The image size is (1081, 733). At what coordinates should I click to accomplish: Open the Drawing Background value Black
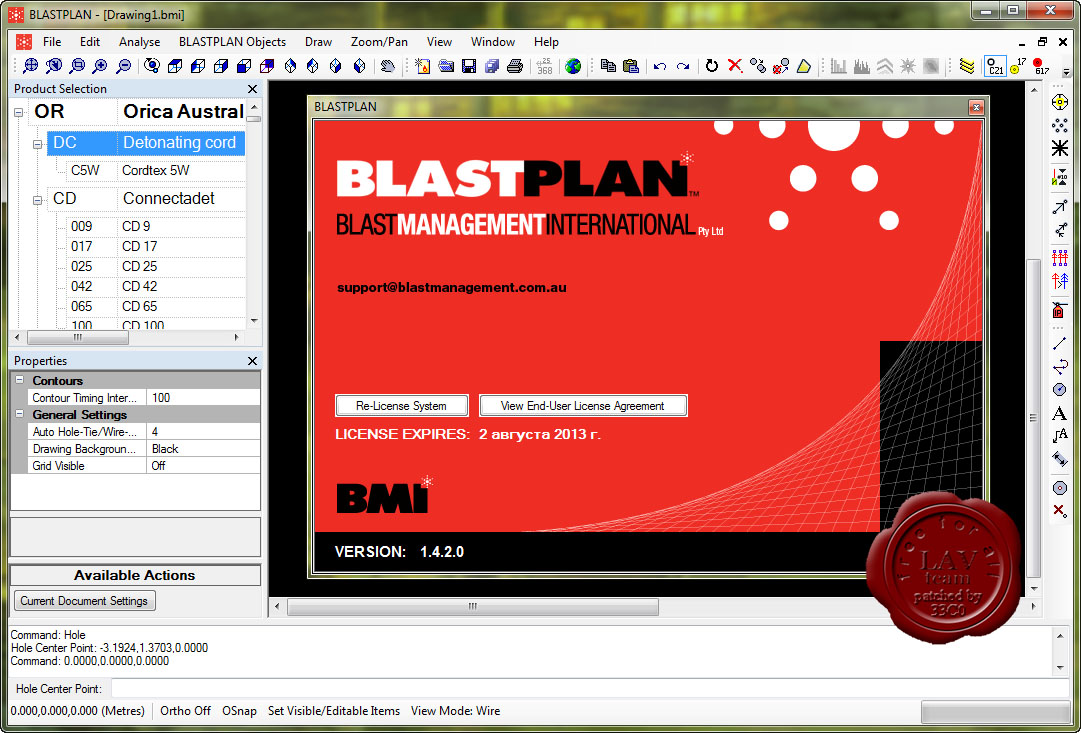[x=205, y=449]
